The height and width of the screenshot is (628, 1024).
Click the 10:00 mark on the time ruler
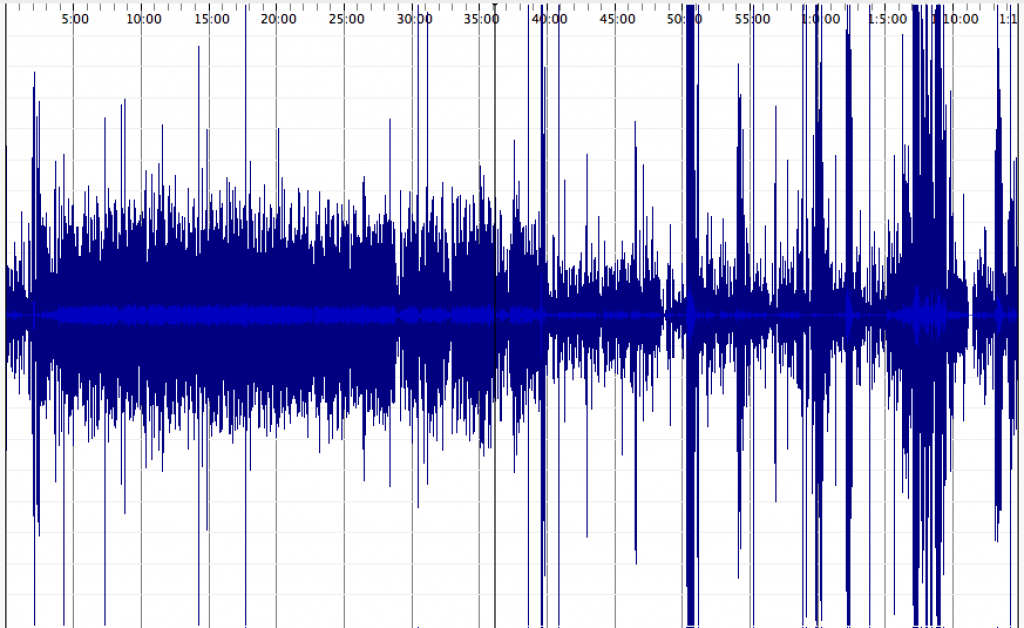(x=144, y=19)
